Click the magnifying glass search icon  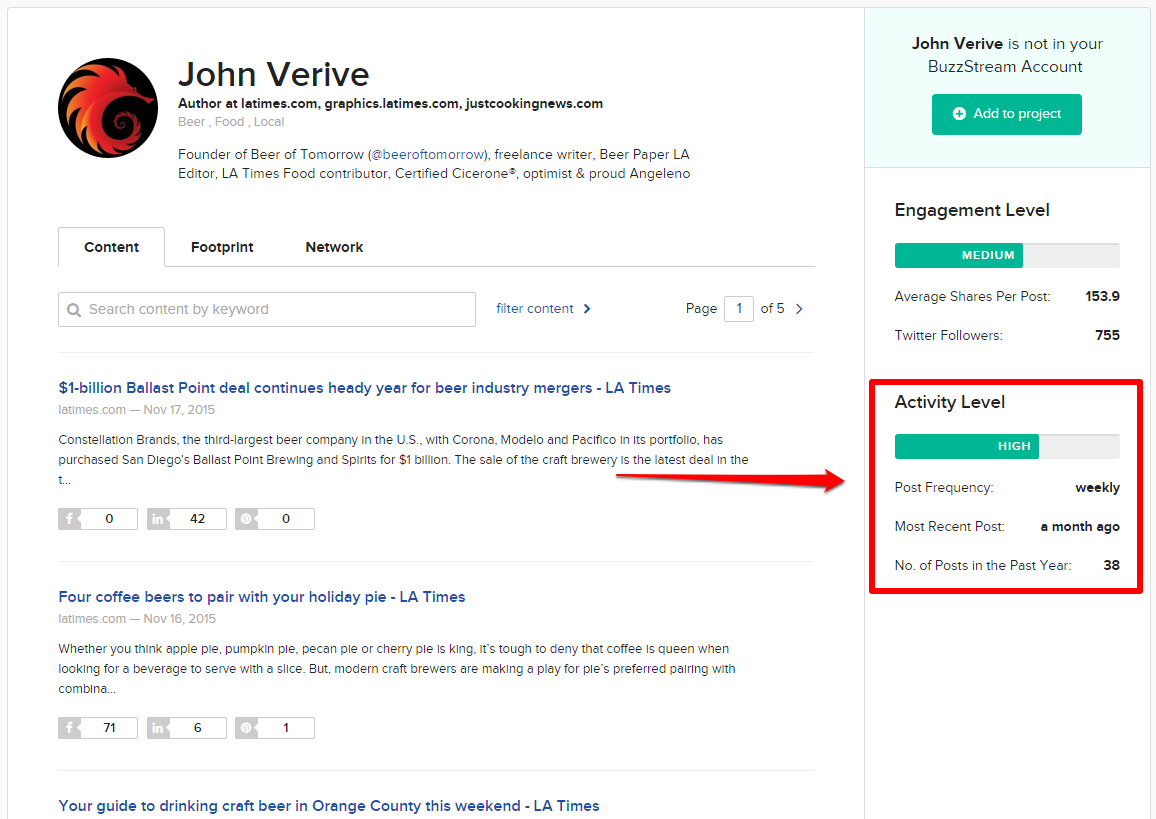pyautogui.click(x=75, y=309)
